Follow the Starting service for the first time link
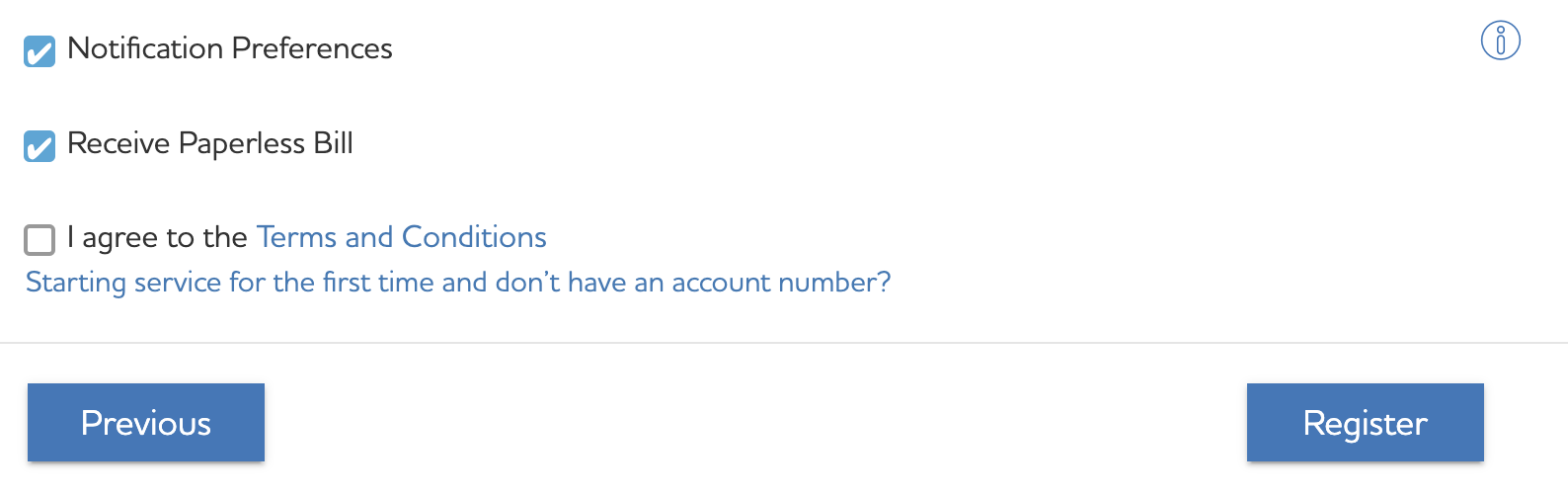Image resolution: width=1568 pixels, height=496 pixels. coord(458,283)
